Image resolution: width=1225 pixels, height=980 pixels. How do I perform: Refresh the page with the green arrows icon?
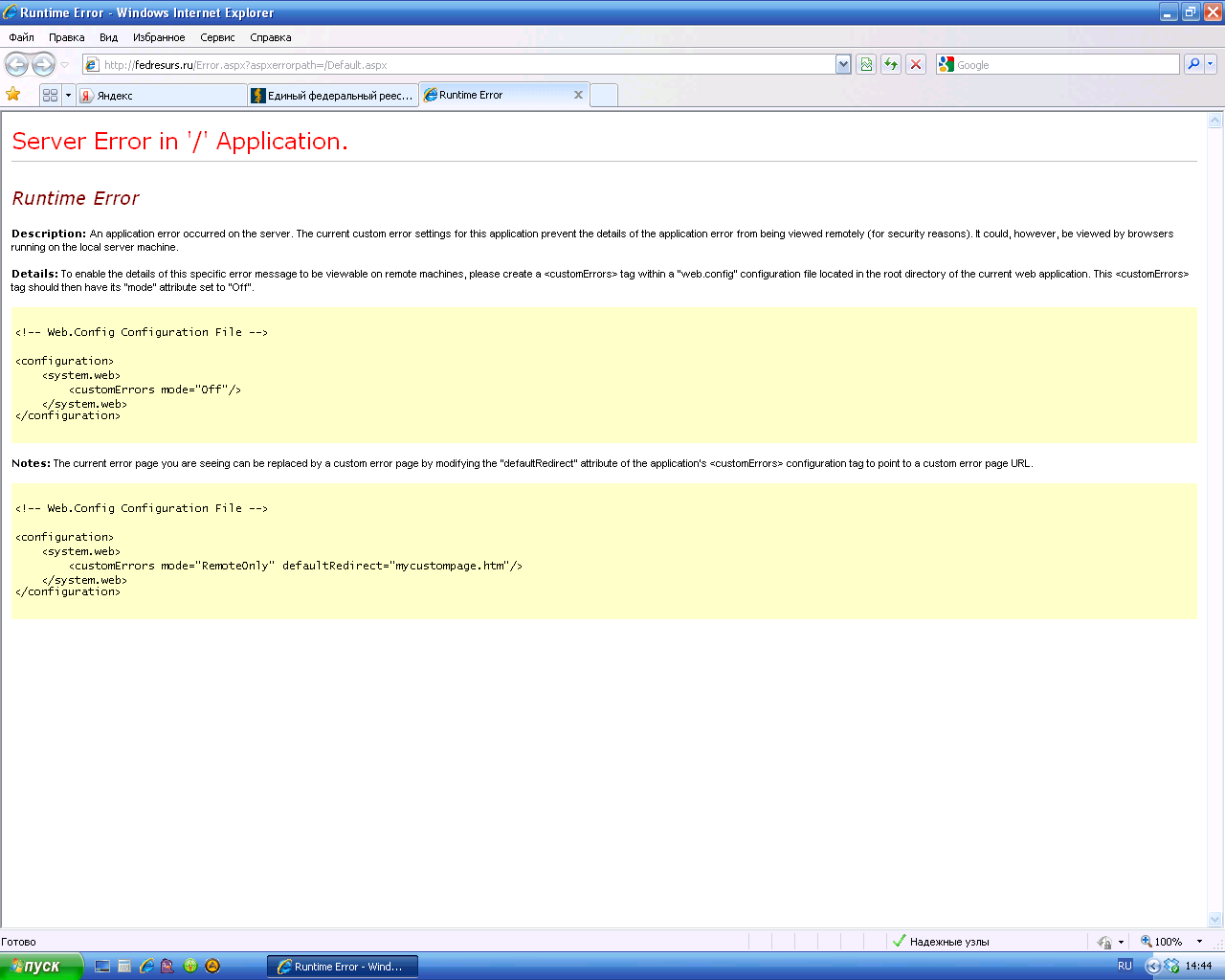891,64
